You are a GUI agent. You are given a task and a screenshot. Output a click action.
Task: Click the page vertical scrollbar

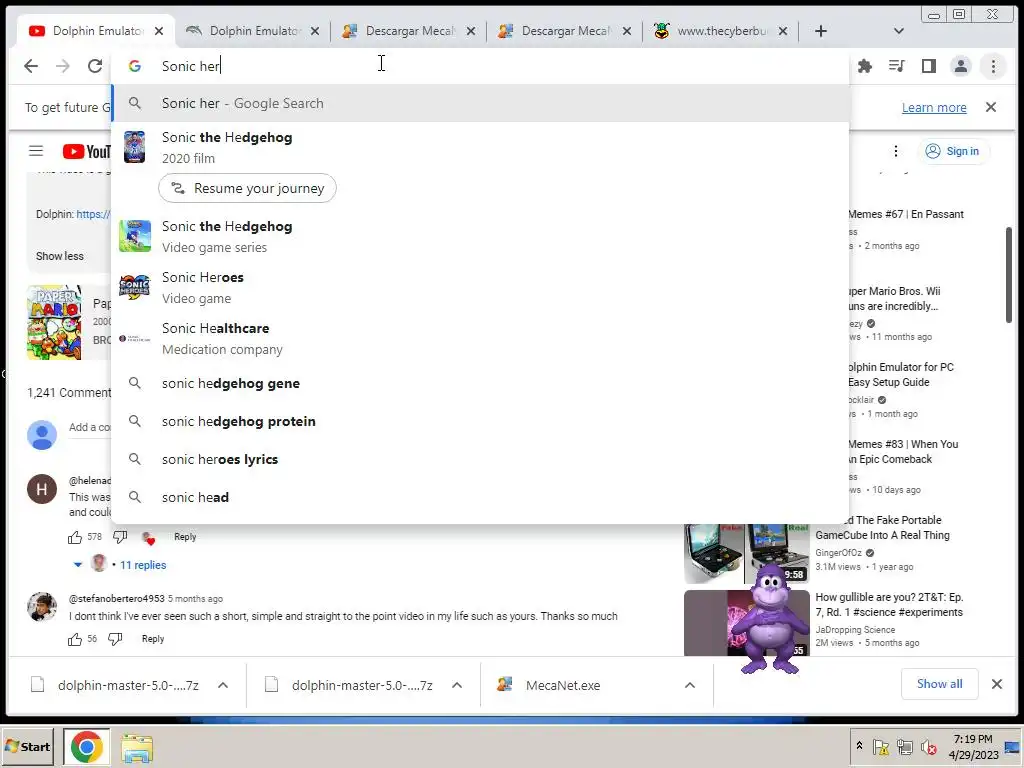click(1008, 275)
